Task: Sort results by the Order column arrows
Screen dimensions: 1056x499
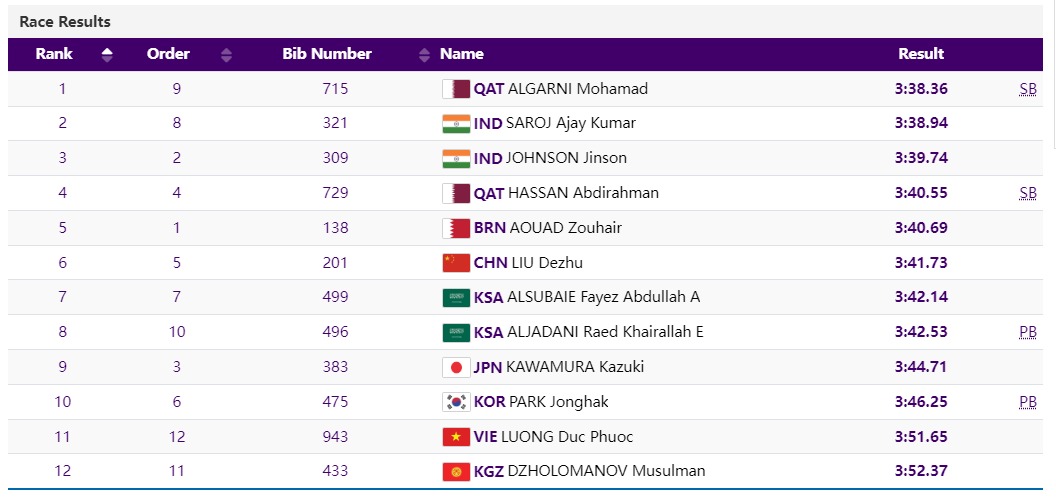Action: click(x=226, y=55)
